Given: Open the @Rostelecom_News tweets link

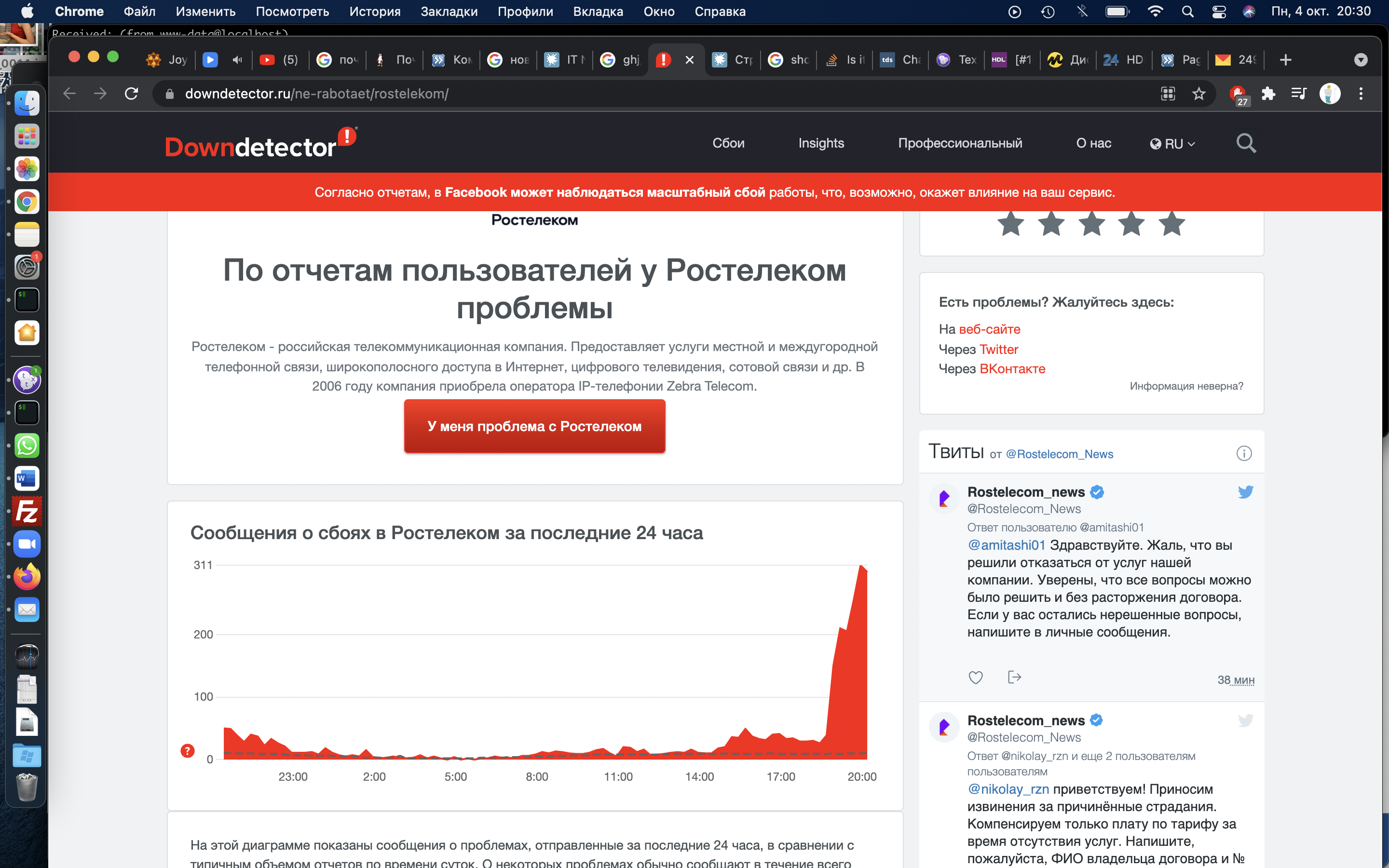Looking at the screenshot, I should click(1060, 454).
